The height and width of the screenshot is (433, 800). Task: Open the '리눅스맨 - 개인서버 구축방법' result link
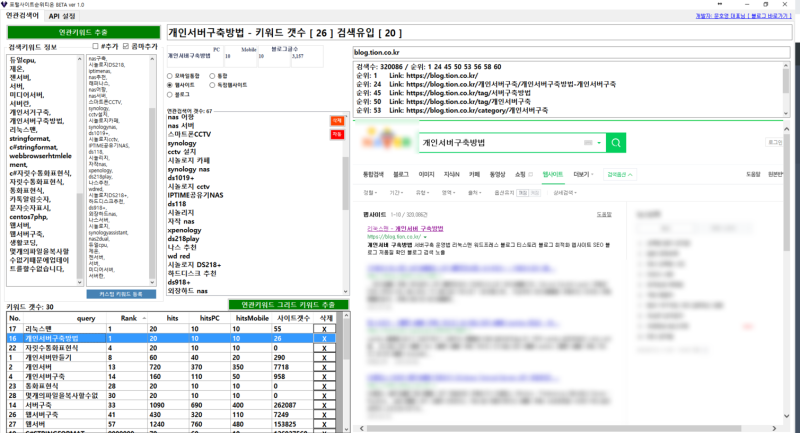coord(405,228)
